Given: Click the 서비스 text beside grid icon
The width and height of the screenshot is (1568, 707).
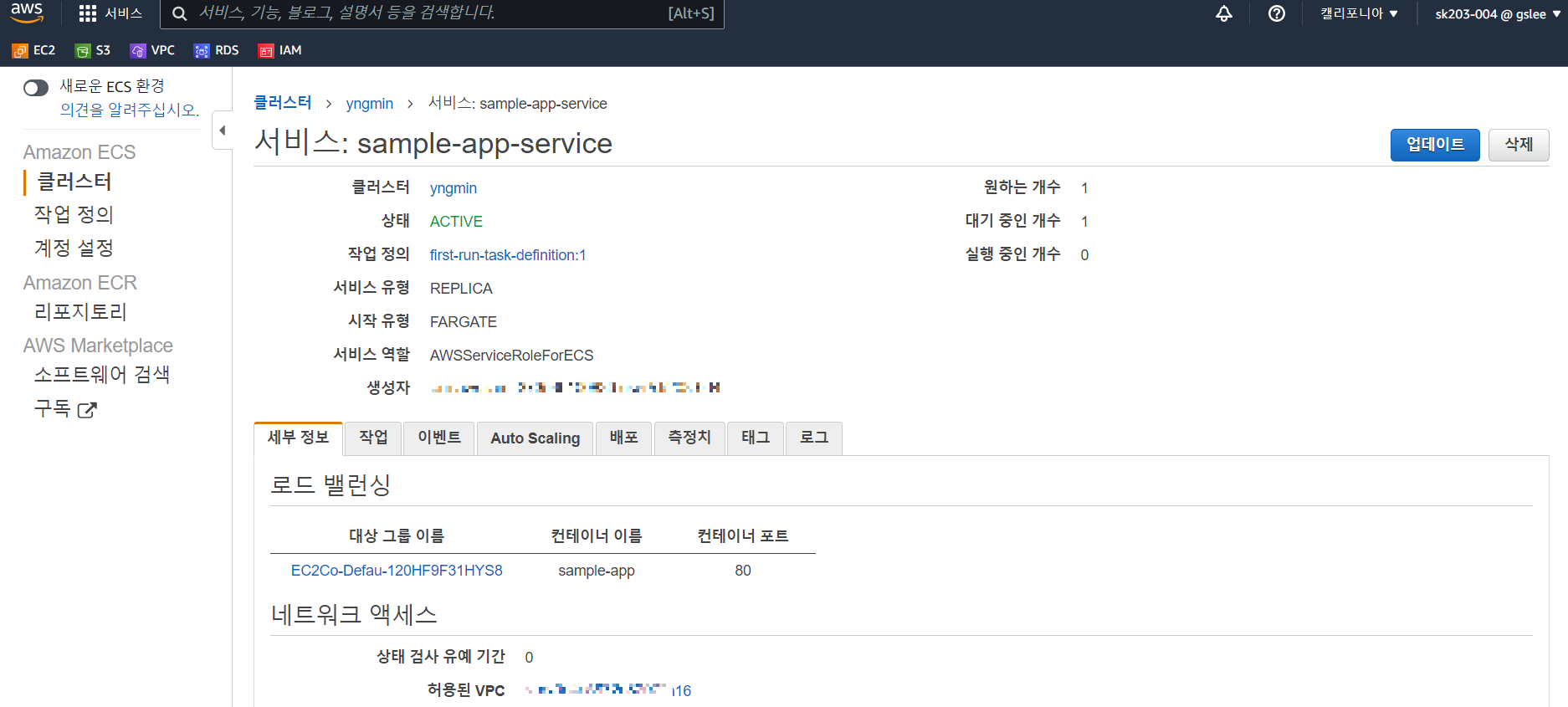Looking at the screenshot, I should (123, 13).
